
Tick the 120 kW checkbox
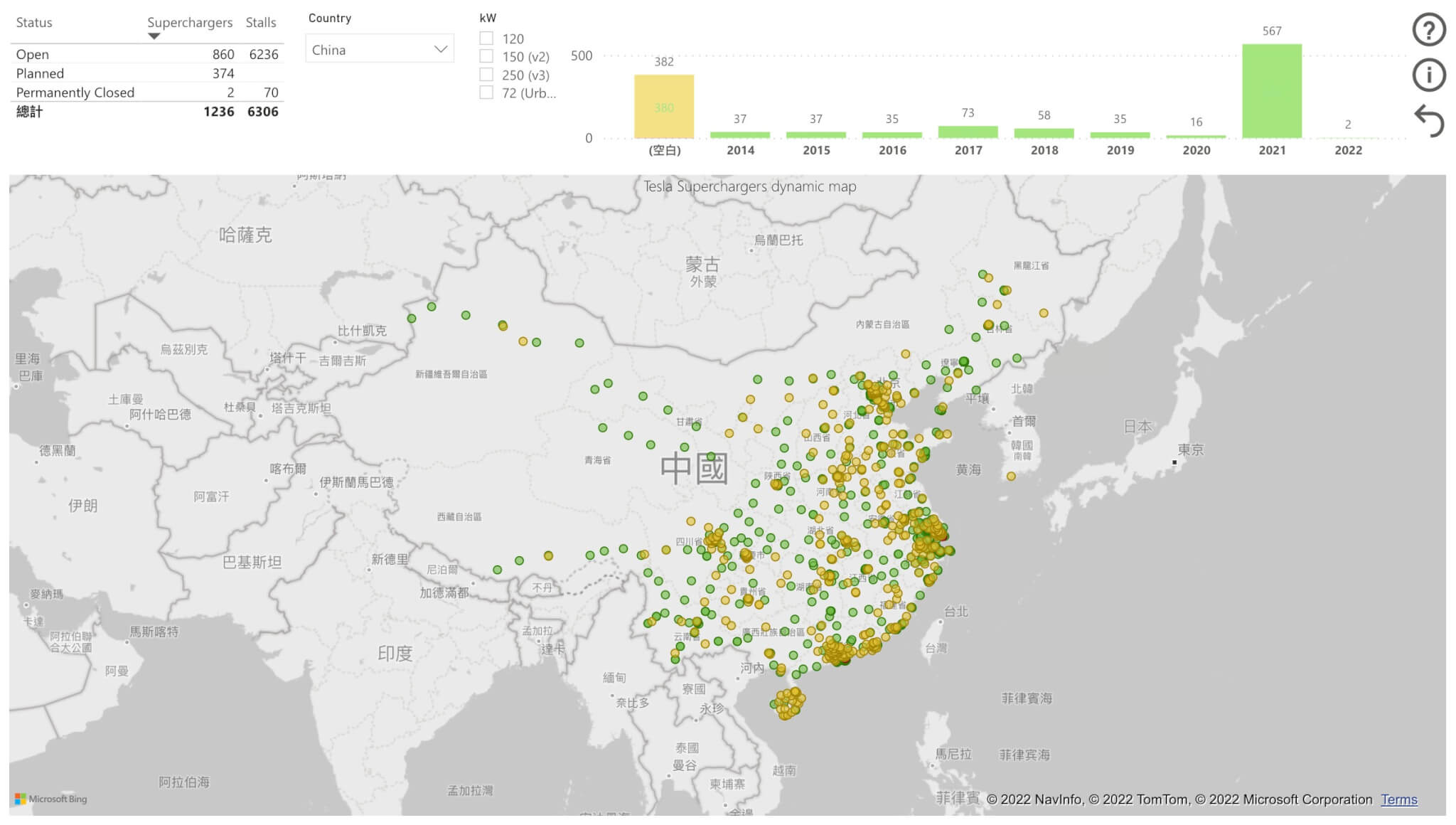pyautogui.click(x=486, y=38)
